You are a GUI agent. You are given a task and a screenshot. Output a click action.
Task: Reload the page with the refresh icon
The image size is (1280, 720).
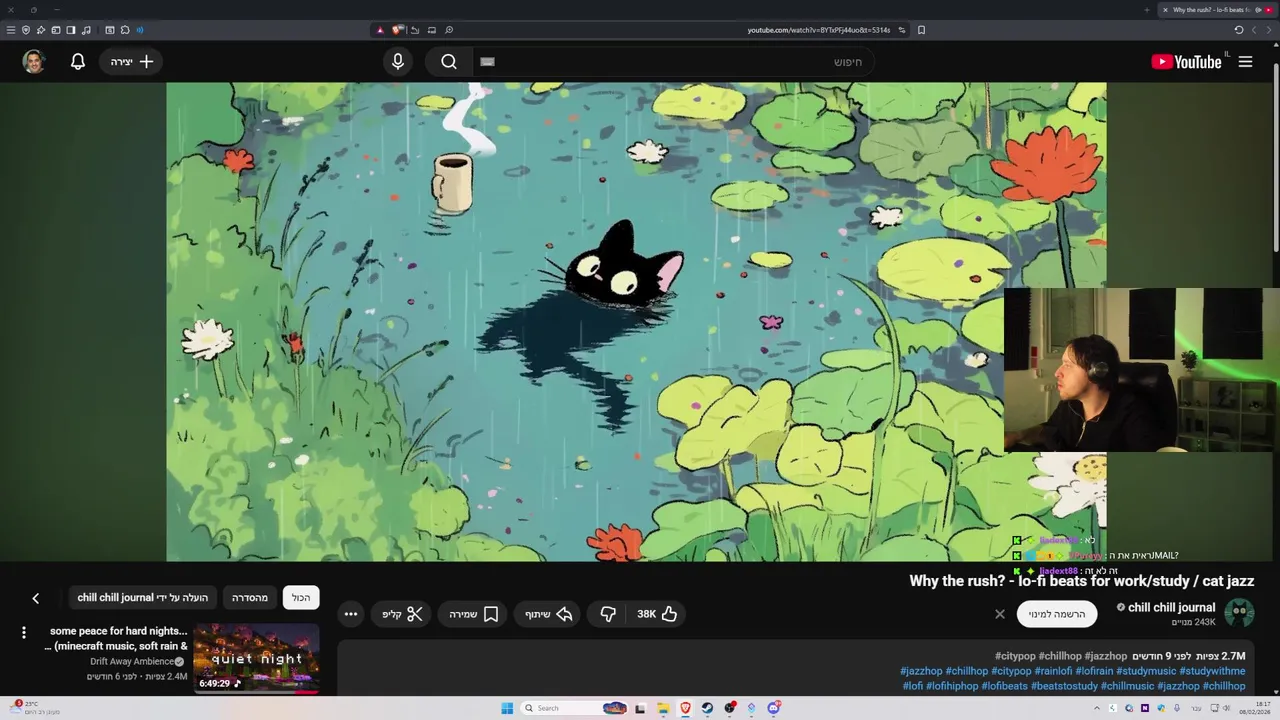[x=1238, y=30]
